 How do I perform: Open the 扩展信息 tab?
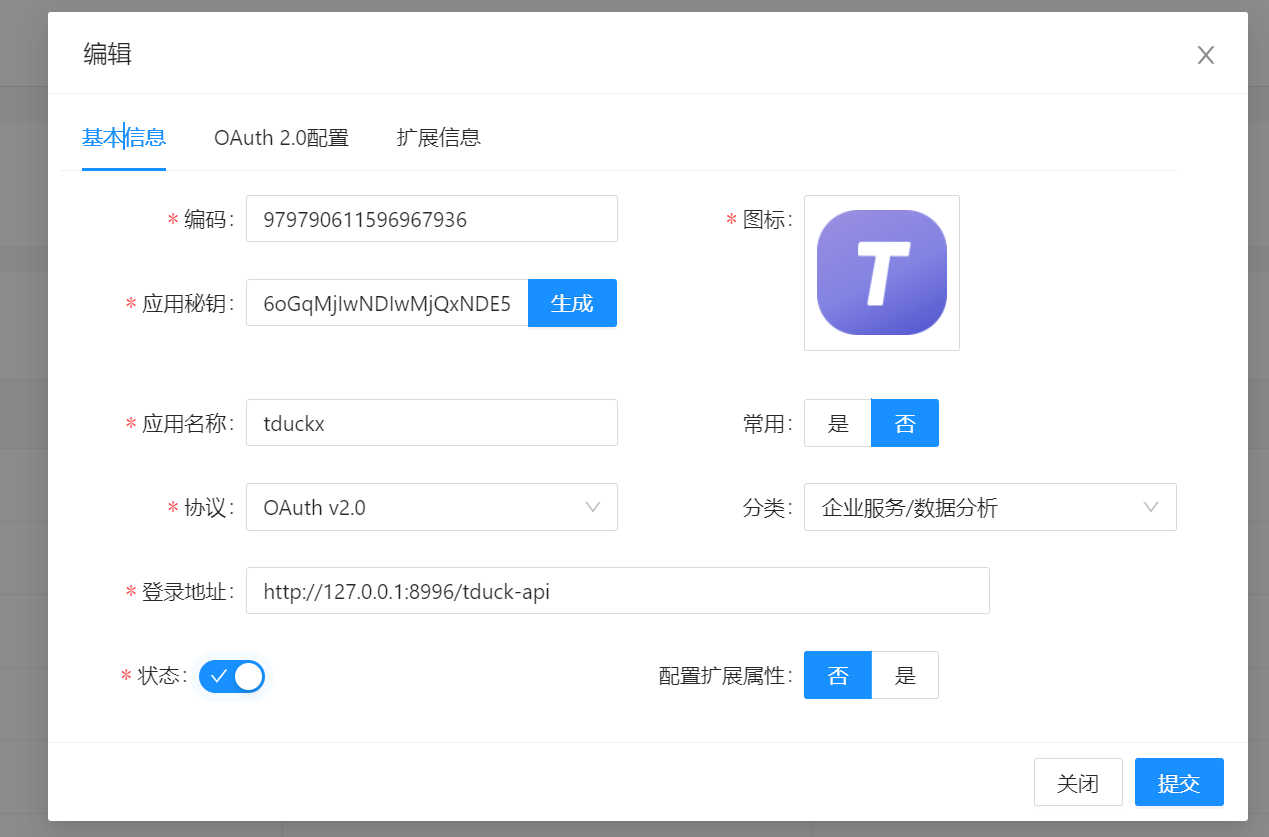[439, 137]
